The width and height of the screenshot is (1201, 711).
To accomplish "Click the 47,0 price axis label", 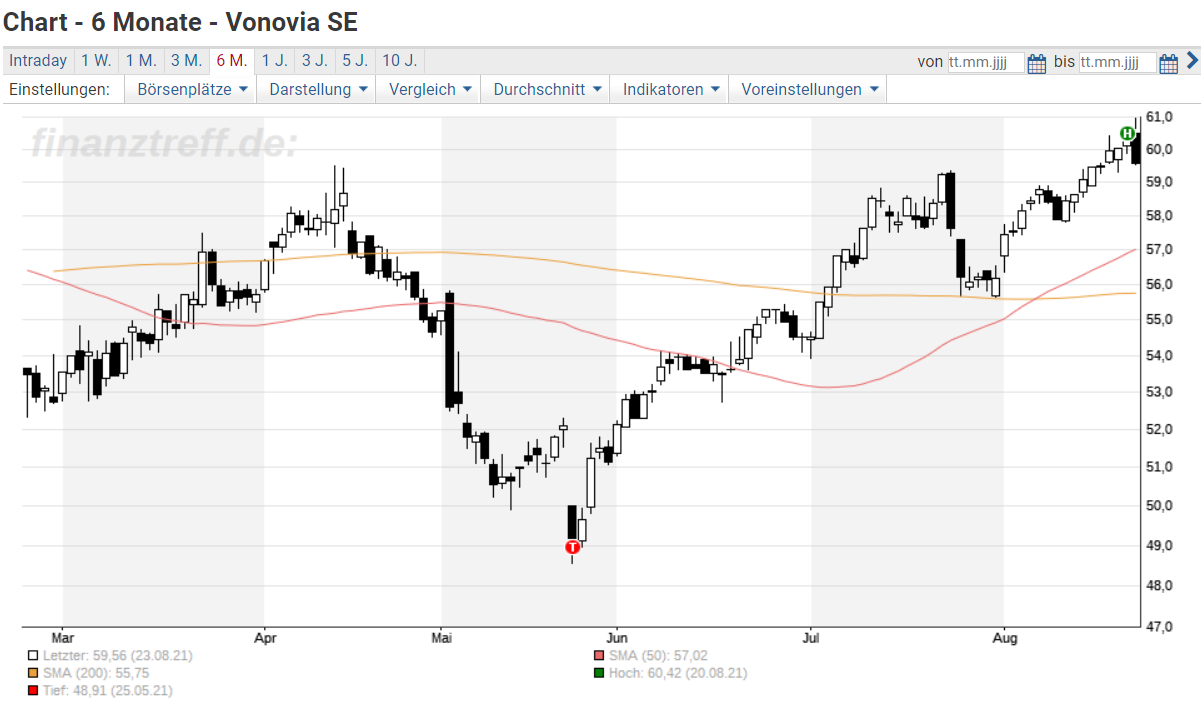I will (x=1160, y=627).
